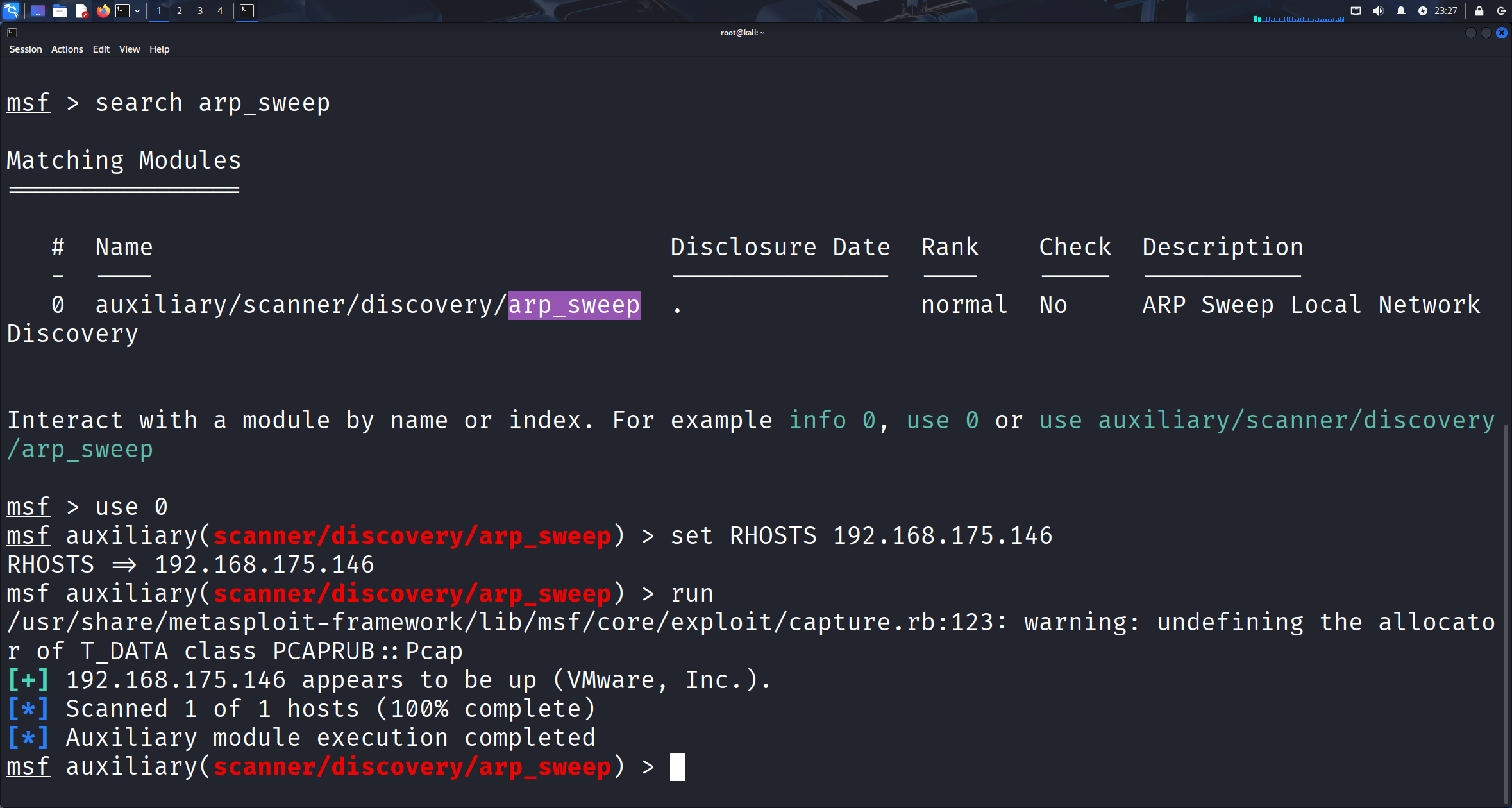Open the View menu
Image resolution: width=1512 pixels, height=808 pixels.
129,49
